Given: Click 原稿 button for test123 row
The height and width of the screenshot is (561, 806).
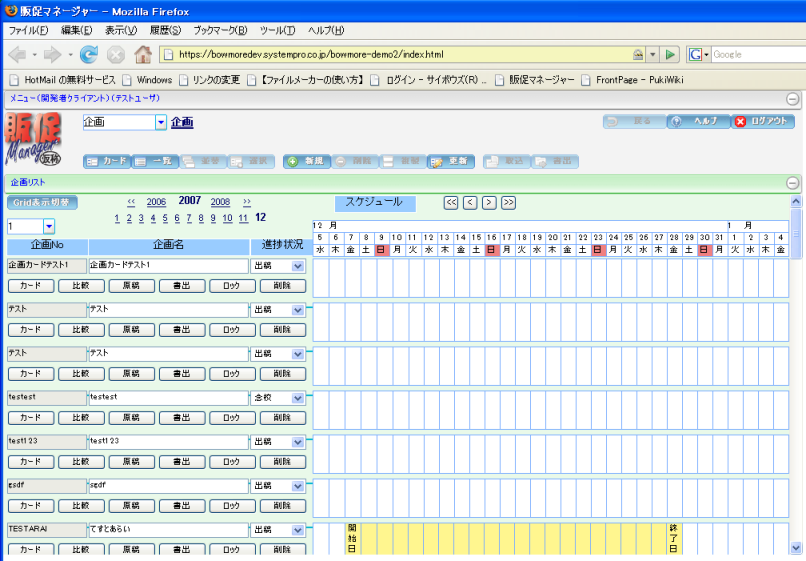Looking at the screenshot, I should tap(132, 462).
